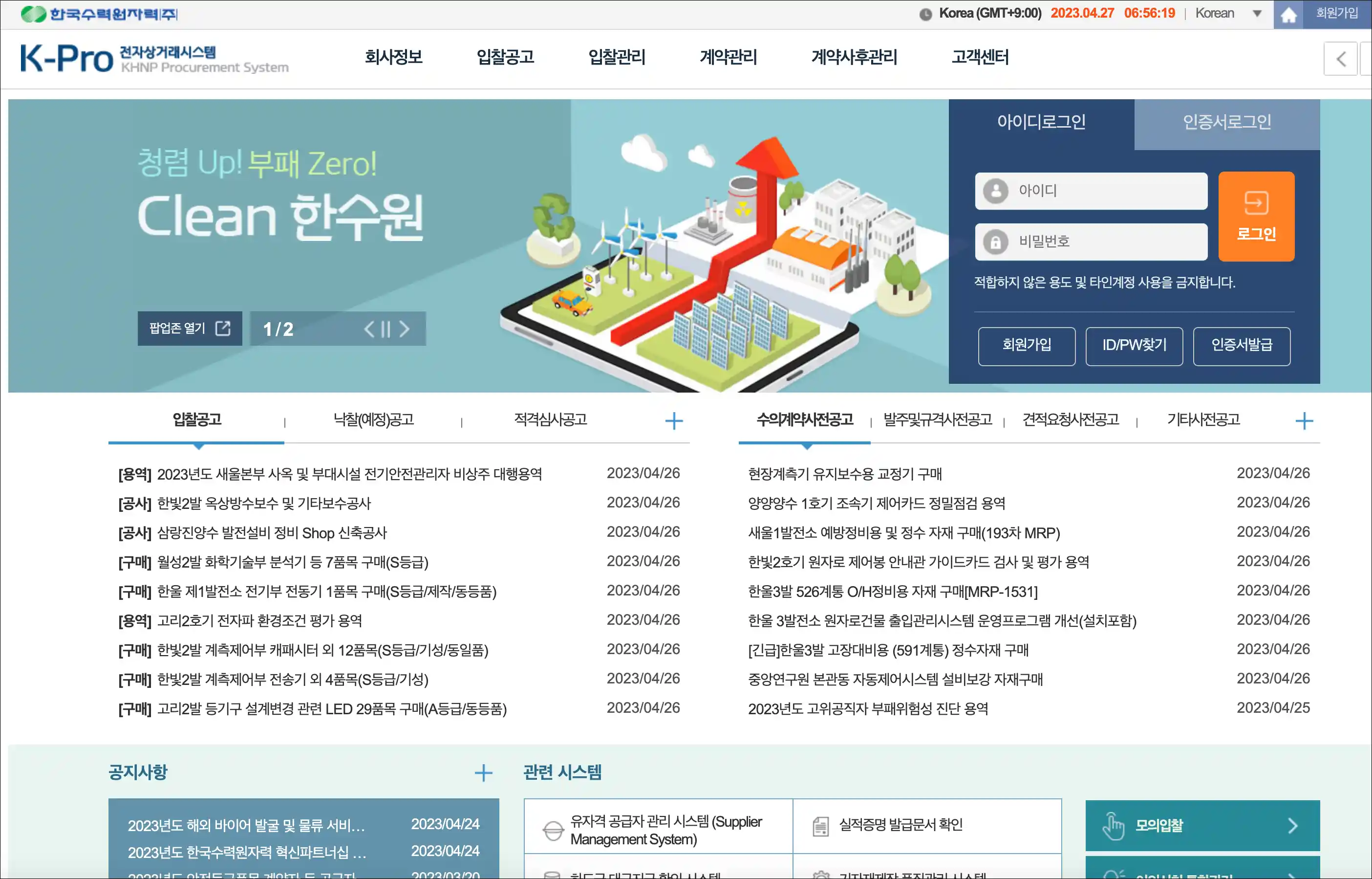This screenshot has width=1372, height=879.
Task: Click the 인증서발급 button
Action: click(x=1242, y=346)
